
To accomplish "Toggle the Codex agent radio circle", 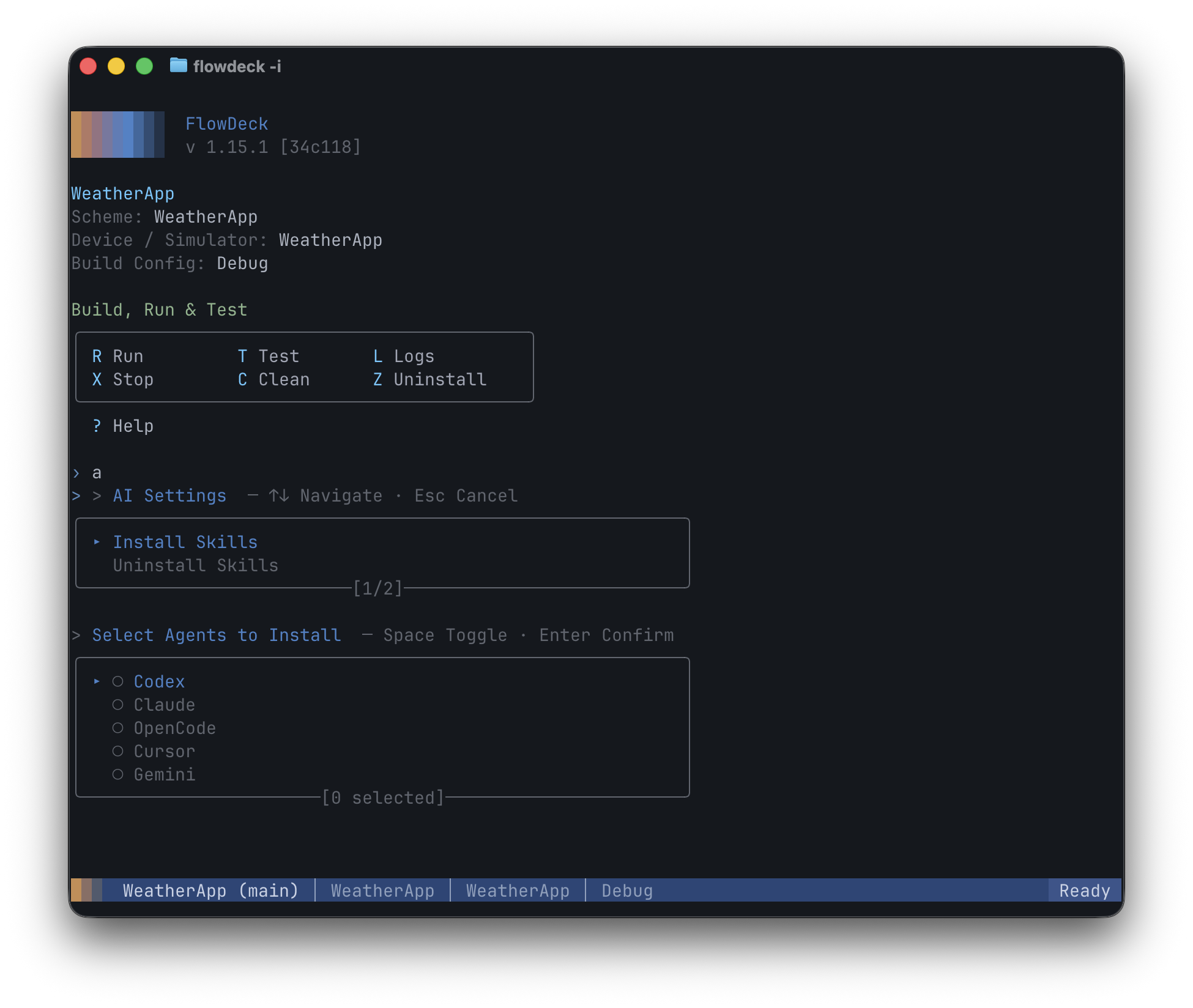I will pyautogui.click(x=118, y=681).
